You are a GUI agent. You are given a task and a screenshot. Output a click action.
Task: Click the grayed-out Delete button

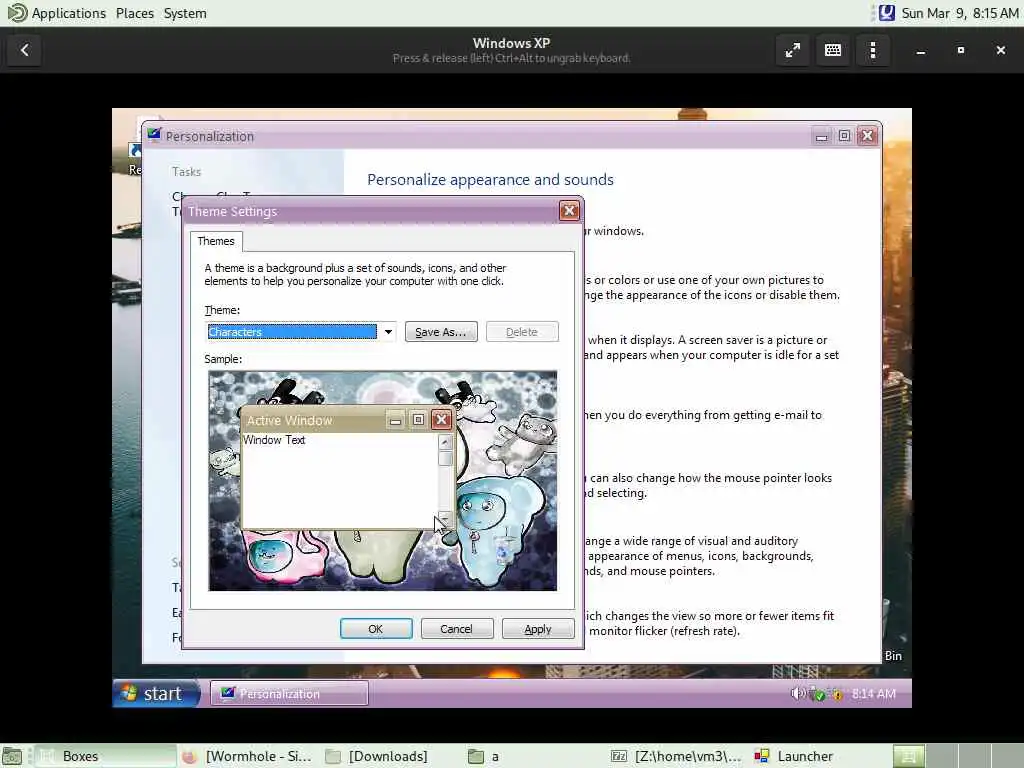tap(522, 332)
